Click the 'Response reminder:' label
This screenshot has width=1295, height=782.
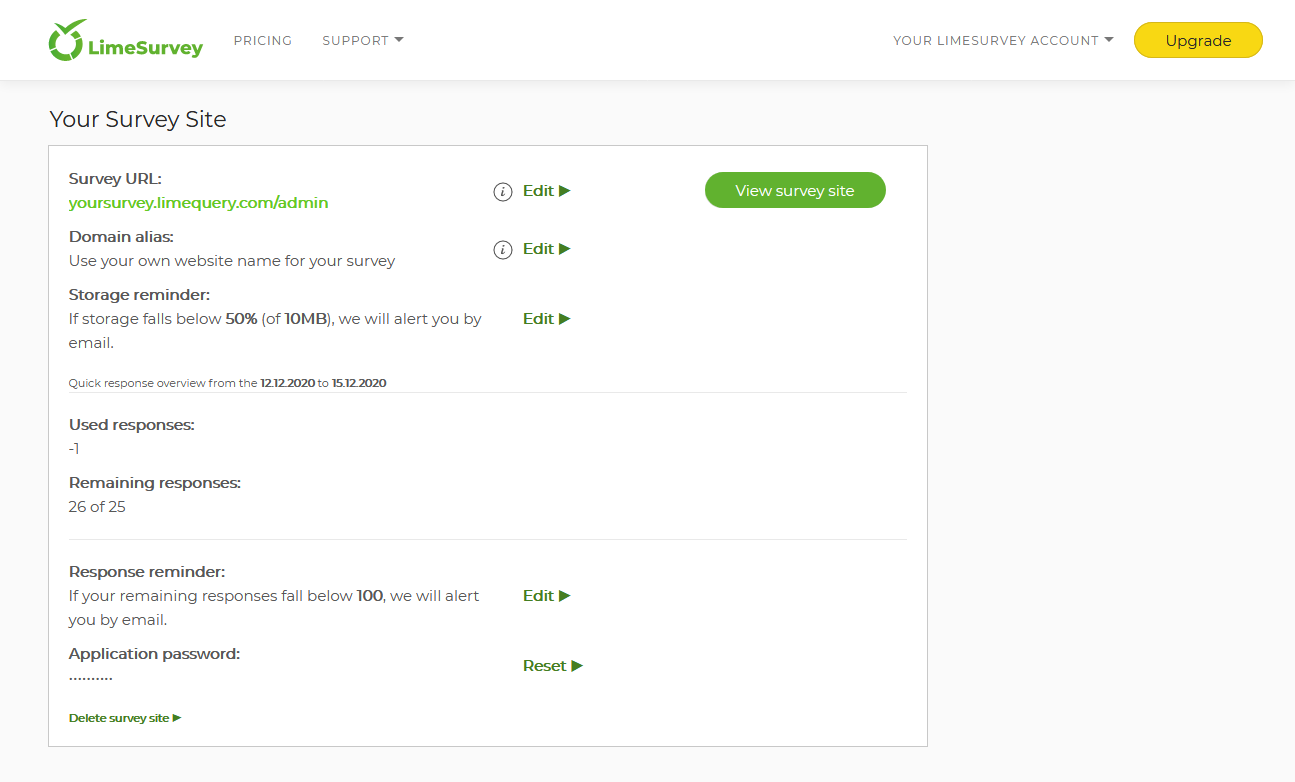click(x=147, y=573)
